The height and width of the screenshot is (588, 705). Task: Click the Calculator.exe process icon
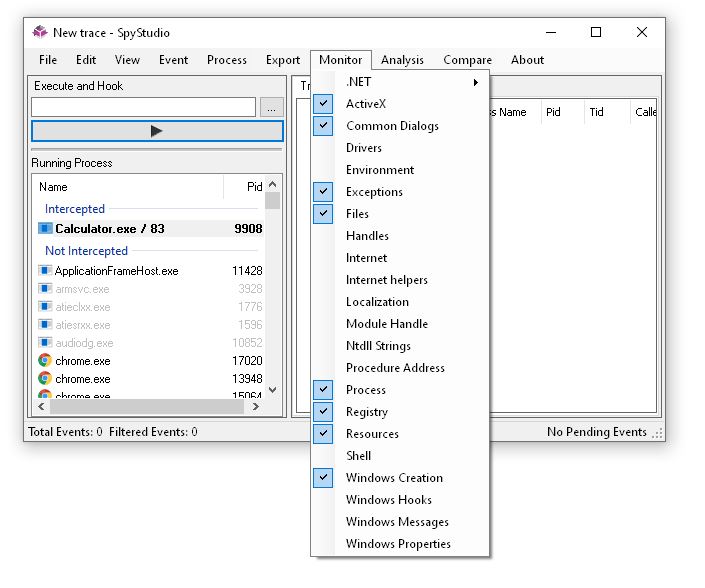click(45, 229)
